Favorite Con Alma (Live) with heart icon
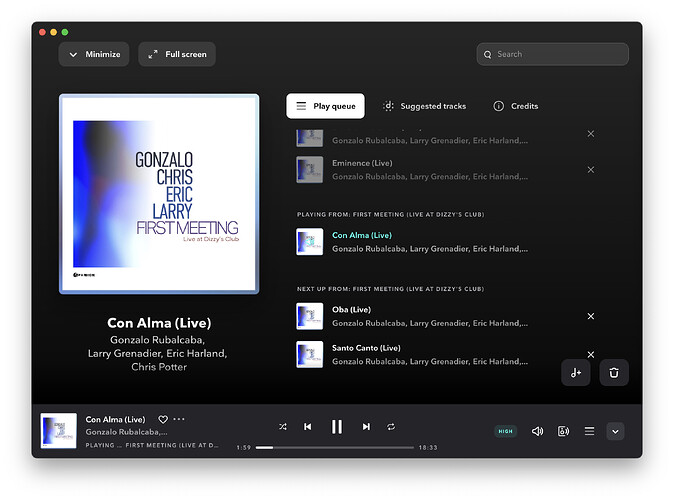The width and height of the screenshot is (674, 499). coord(163,419)
